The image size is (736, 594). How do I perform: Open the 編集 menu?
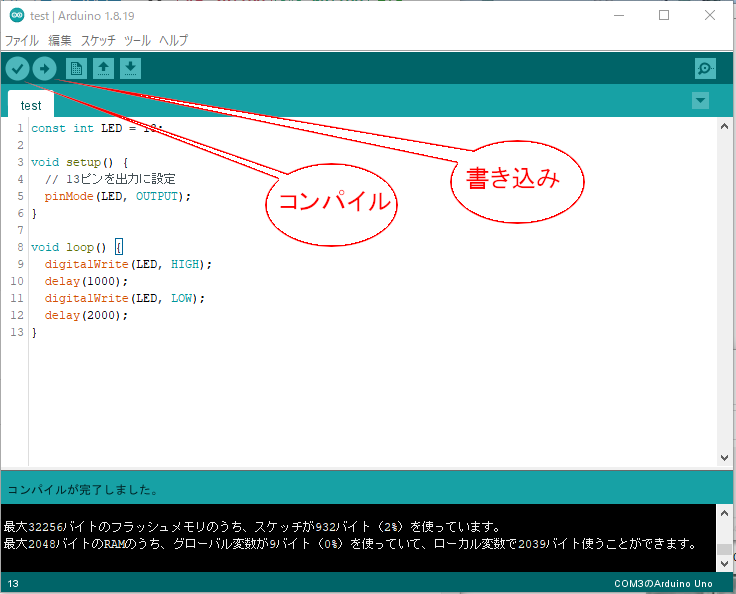[x=60, y=41]
